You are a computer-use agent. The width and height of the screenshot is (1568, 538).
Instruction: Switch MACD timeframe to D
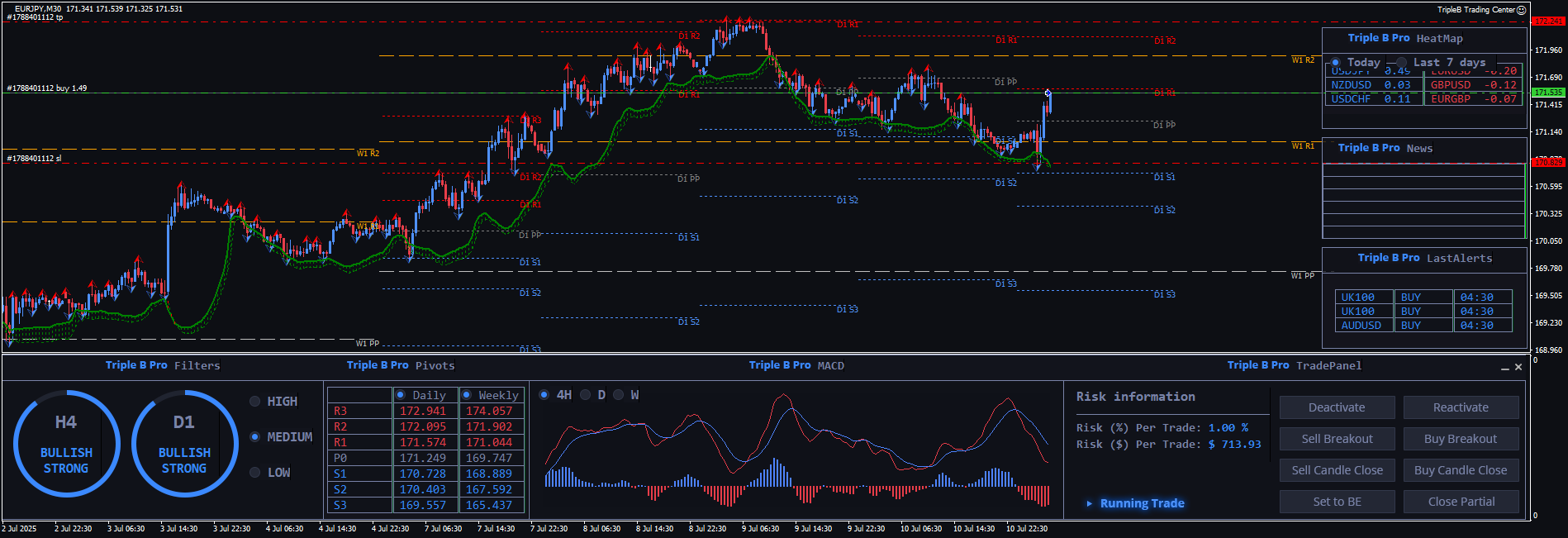[x=586, y=395]
